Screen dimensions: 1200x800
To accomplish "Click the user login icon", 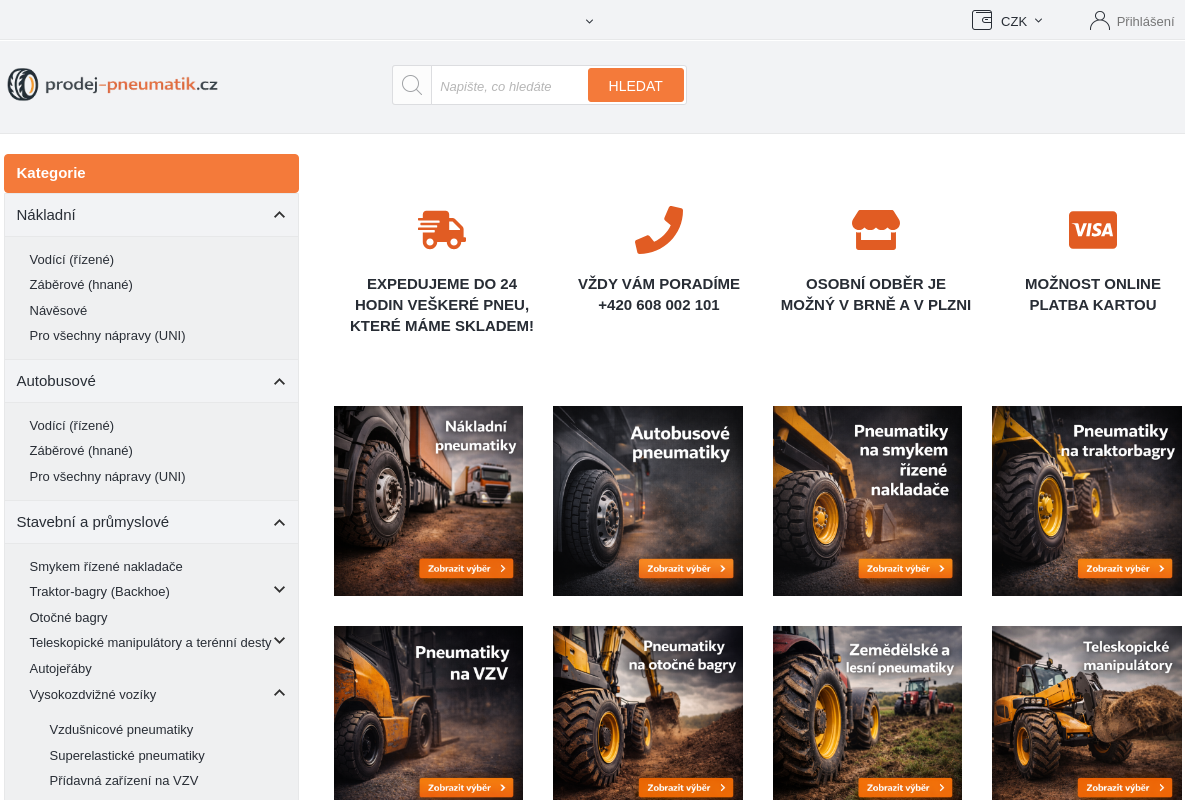I will click(1100, 20).
